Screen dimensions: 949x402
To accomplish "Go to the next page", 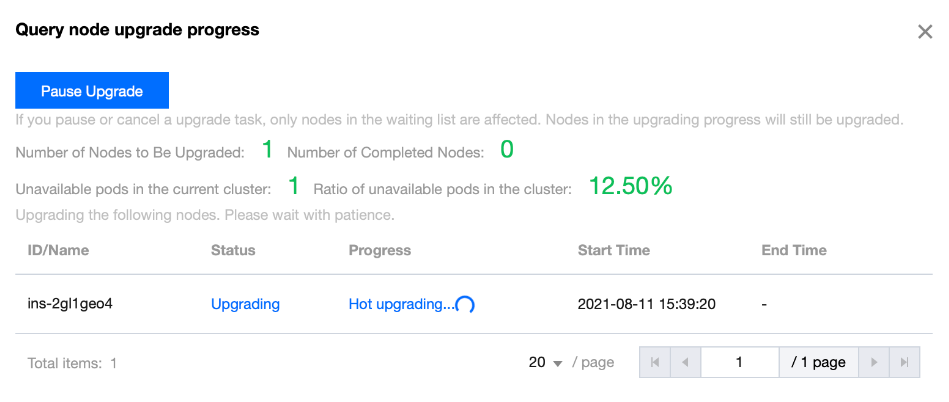I will click(874, 363).
